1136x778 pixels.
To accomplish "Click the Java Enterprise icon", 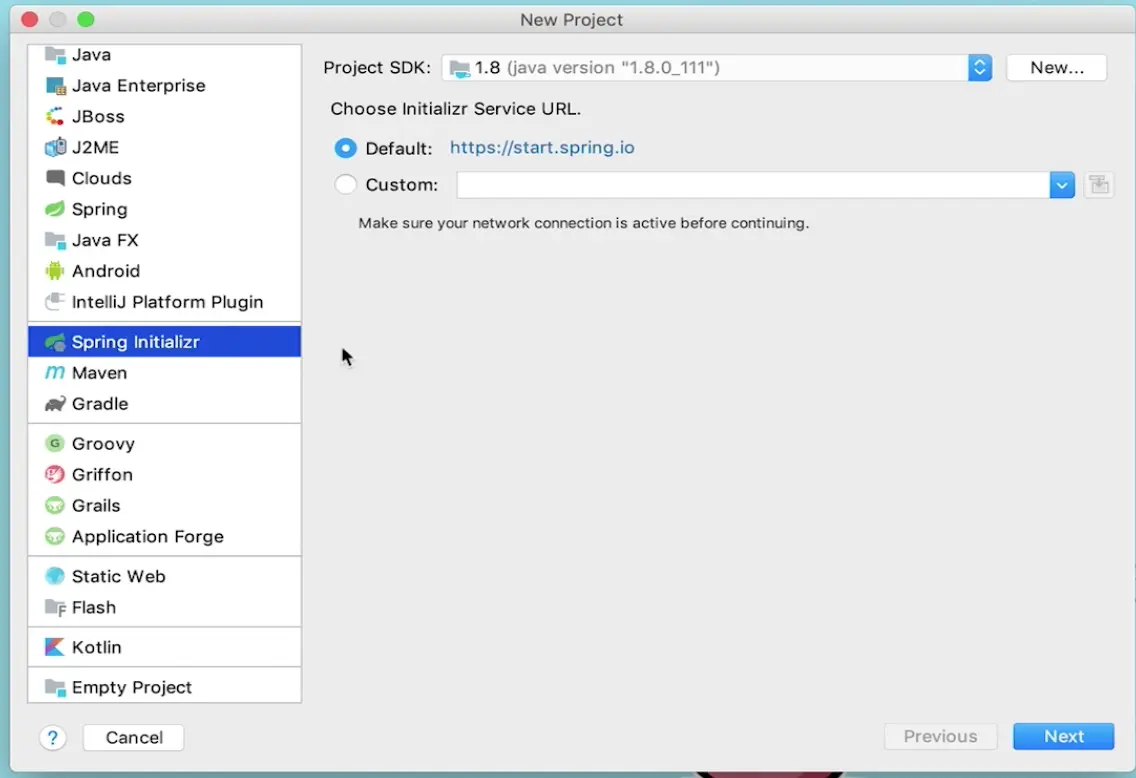I will point(55,85).
